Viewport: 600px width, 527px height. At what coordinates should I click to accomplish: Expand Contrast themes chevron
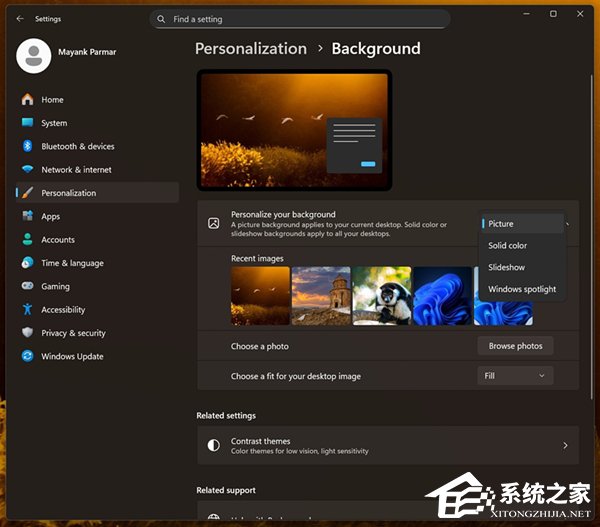[x=565, y=445]
